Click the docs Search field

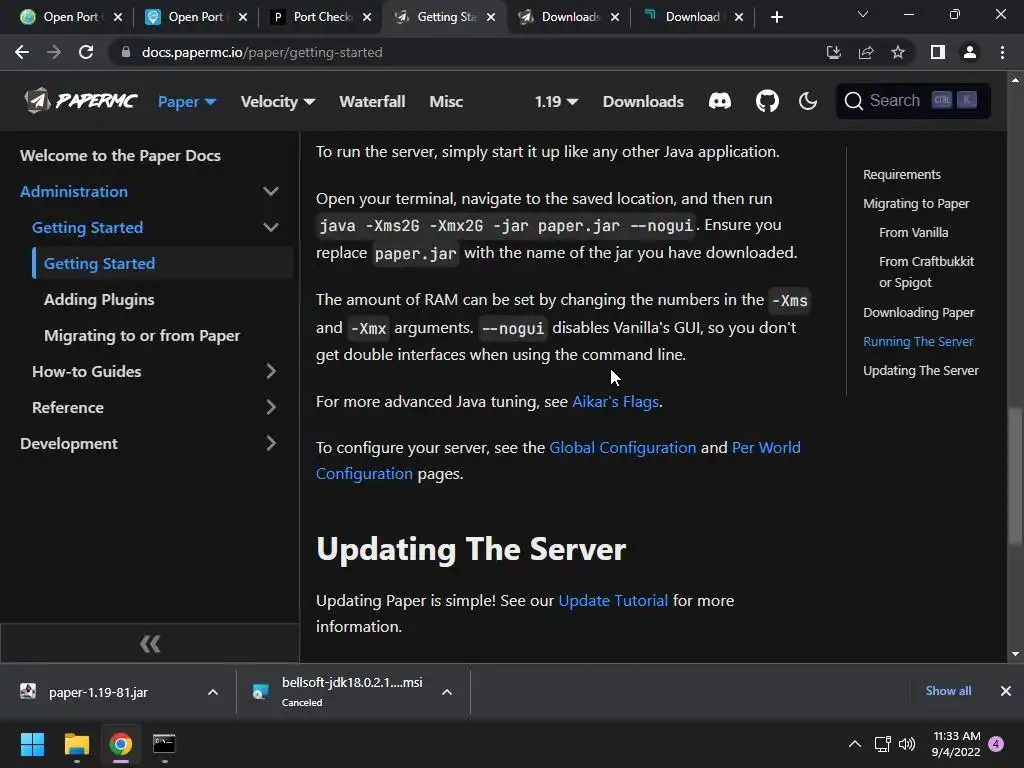(913, 101)
